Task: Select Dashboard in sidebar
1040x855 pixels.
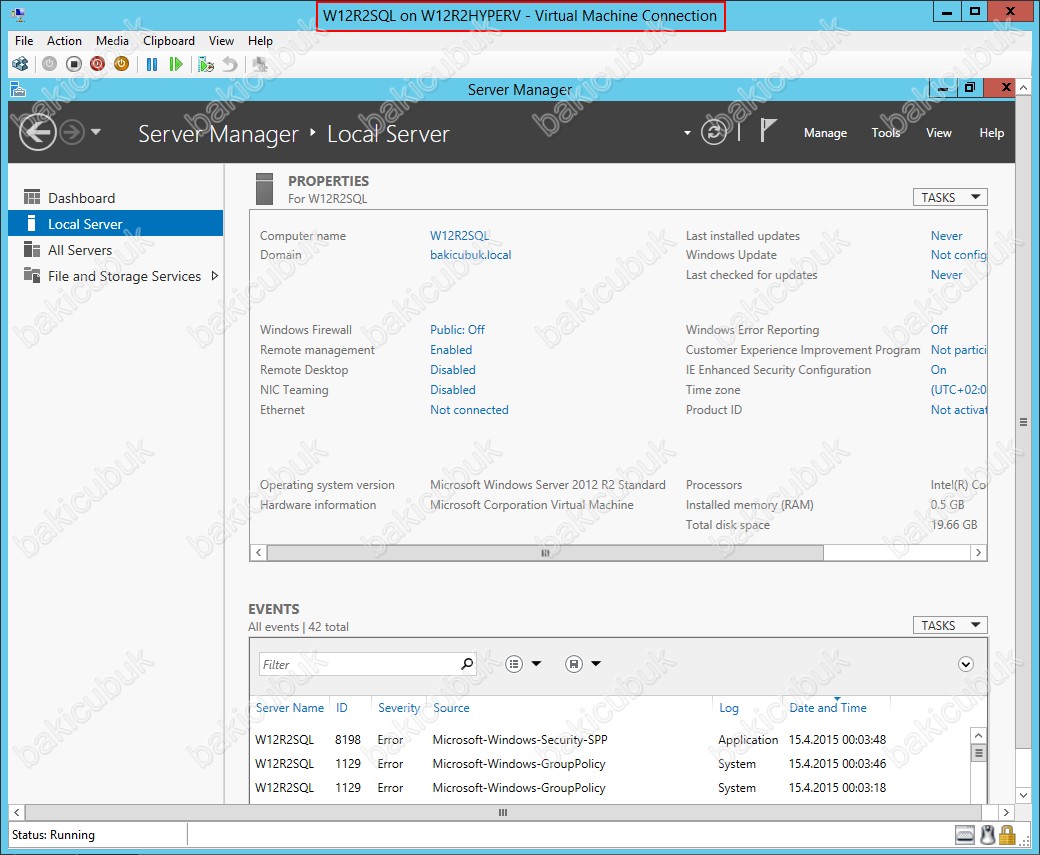Action: [x=115, y=198]
